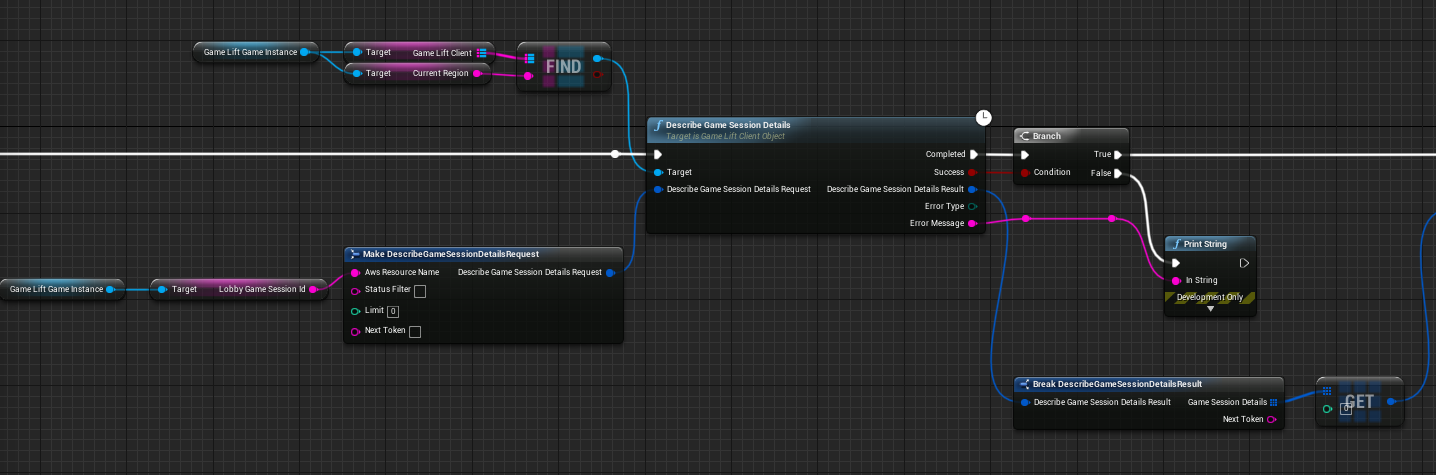This screenshot has width=1436, height=475.
Task: Click the Next Token text box on Make node
Action: coord(415,331)
